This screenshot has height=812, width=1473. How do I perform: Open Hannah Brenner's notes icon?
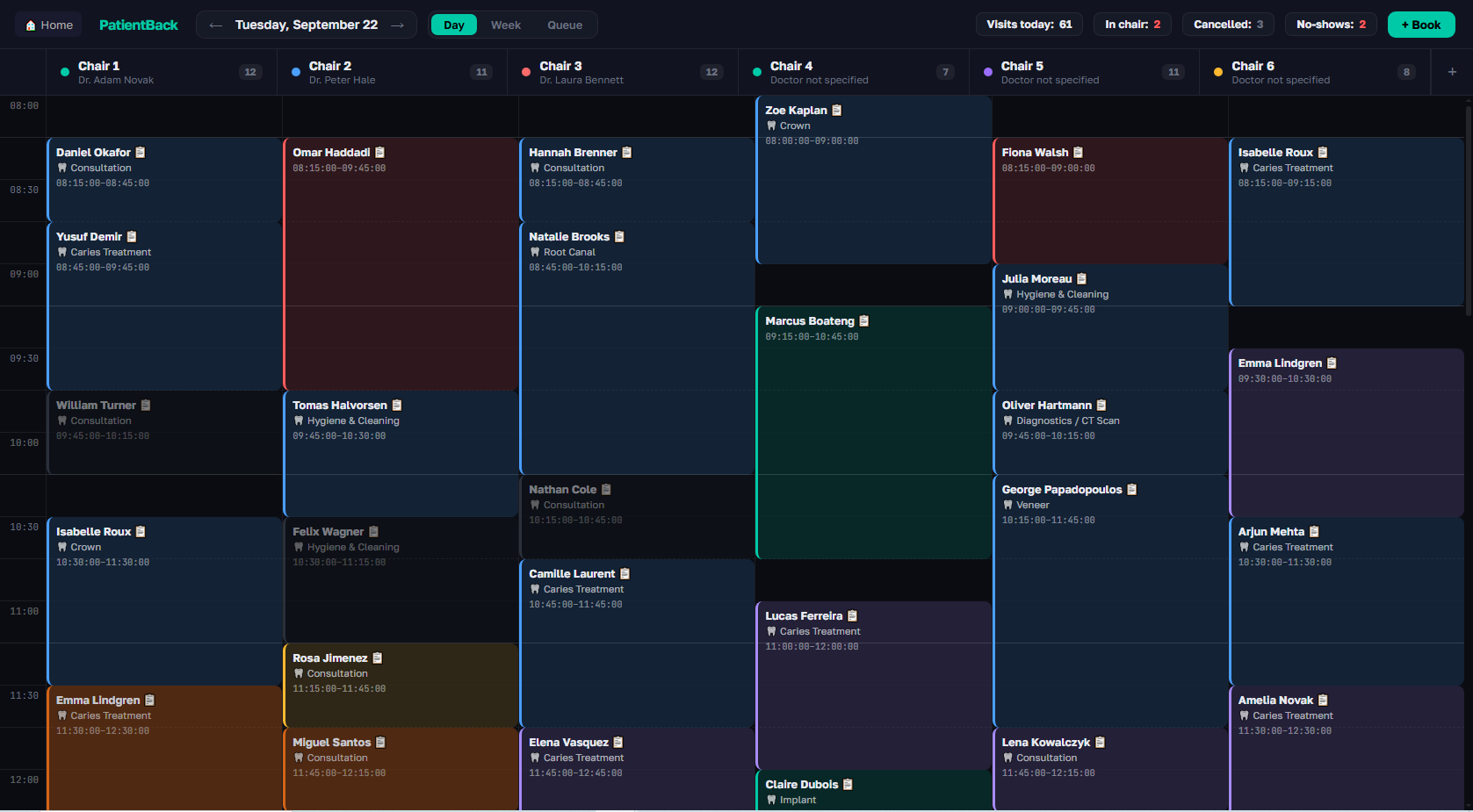tap(627, 153)
